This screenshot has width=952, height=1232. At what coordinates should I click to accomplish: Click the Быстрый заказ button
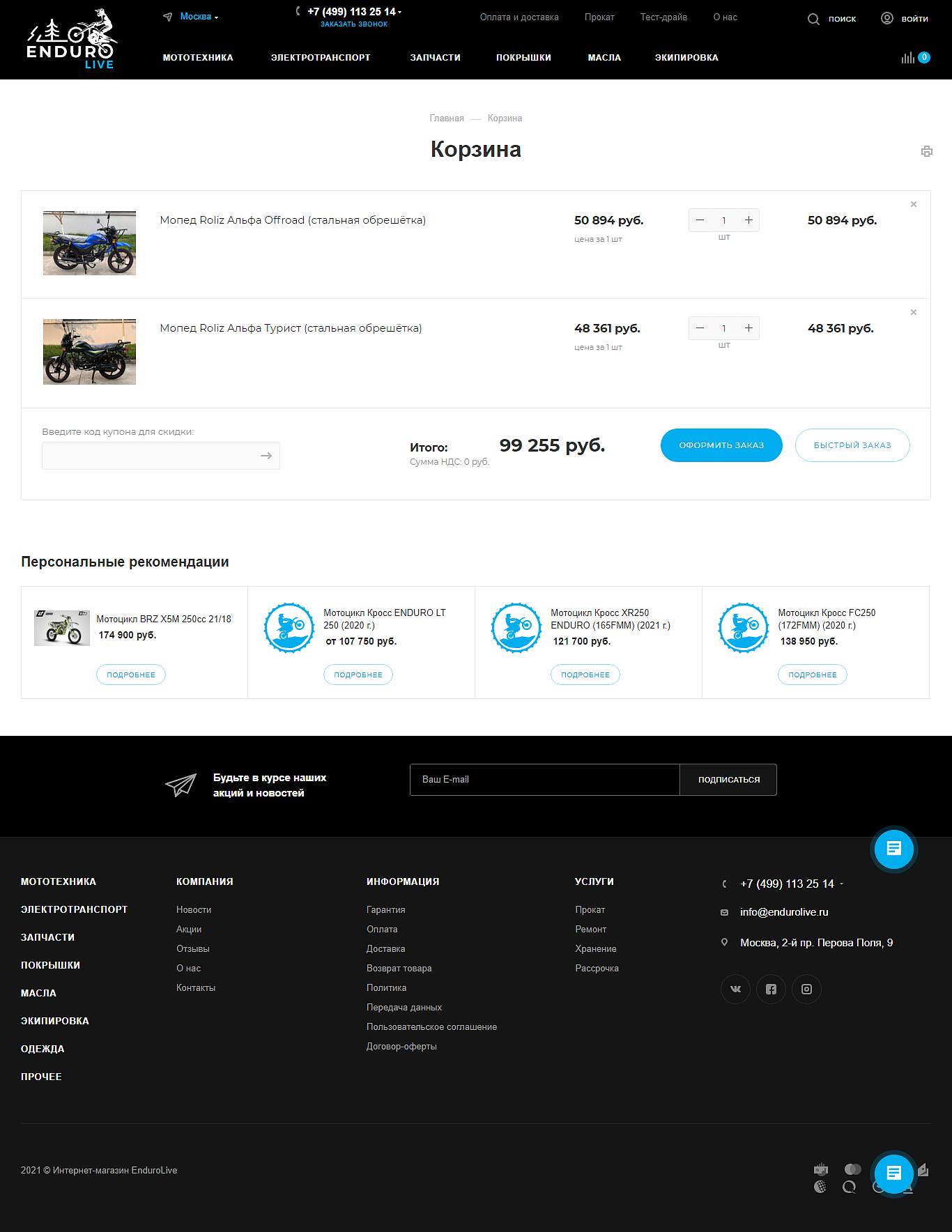point(852,445)
